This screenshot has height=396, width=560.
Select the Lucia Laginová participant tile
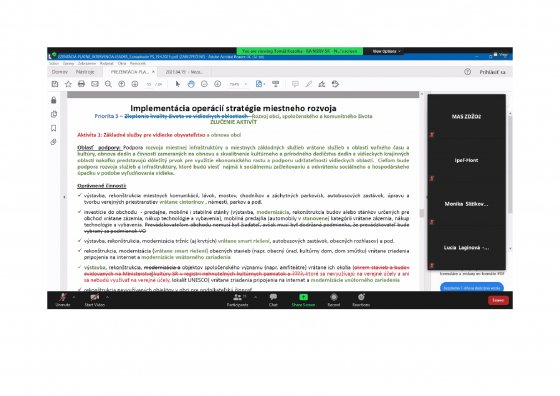[x=466, y=247]
